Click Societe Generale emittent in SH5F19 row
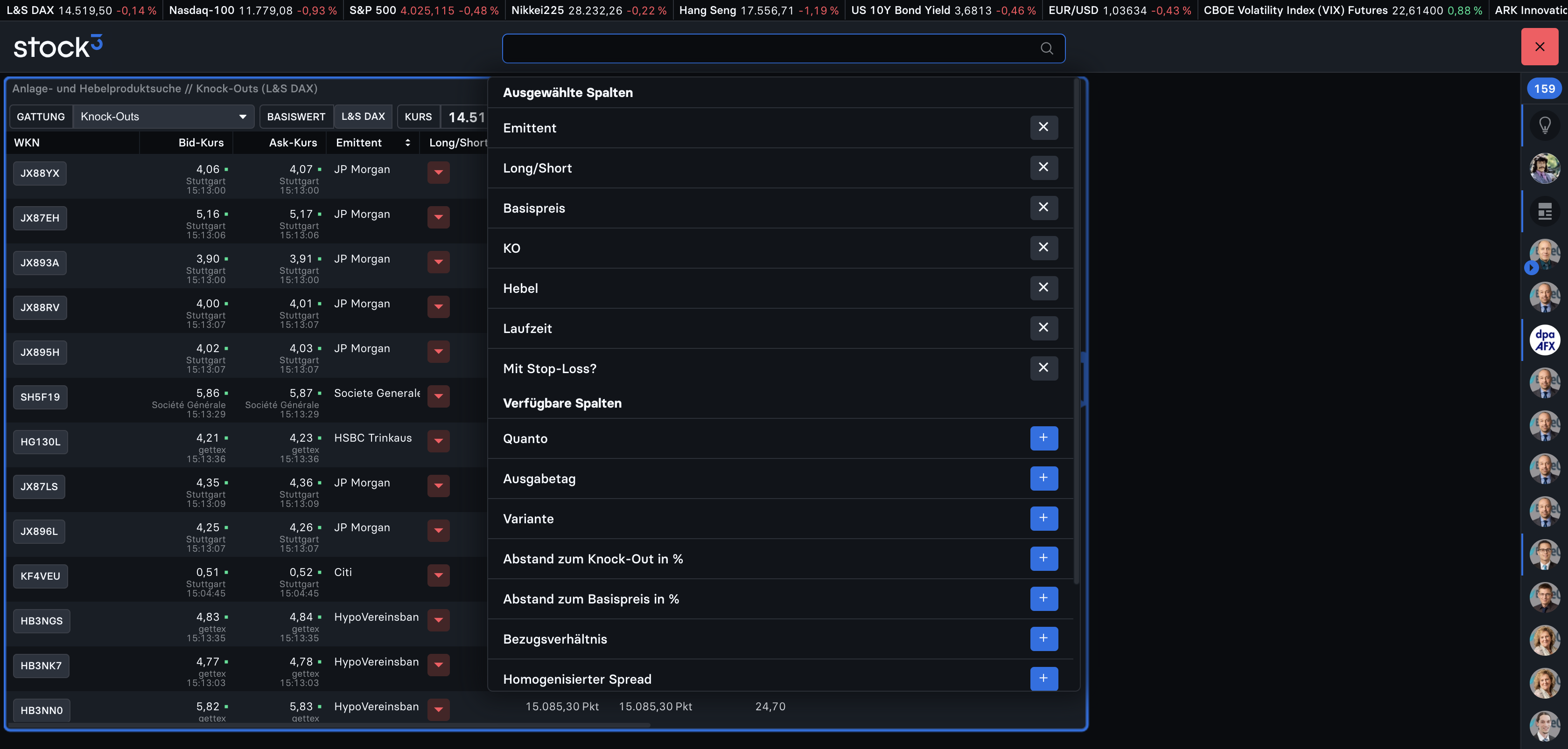This screenshot has width=1568, height=749. [x=377, y=394]
